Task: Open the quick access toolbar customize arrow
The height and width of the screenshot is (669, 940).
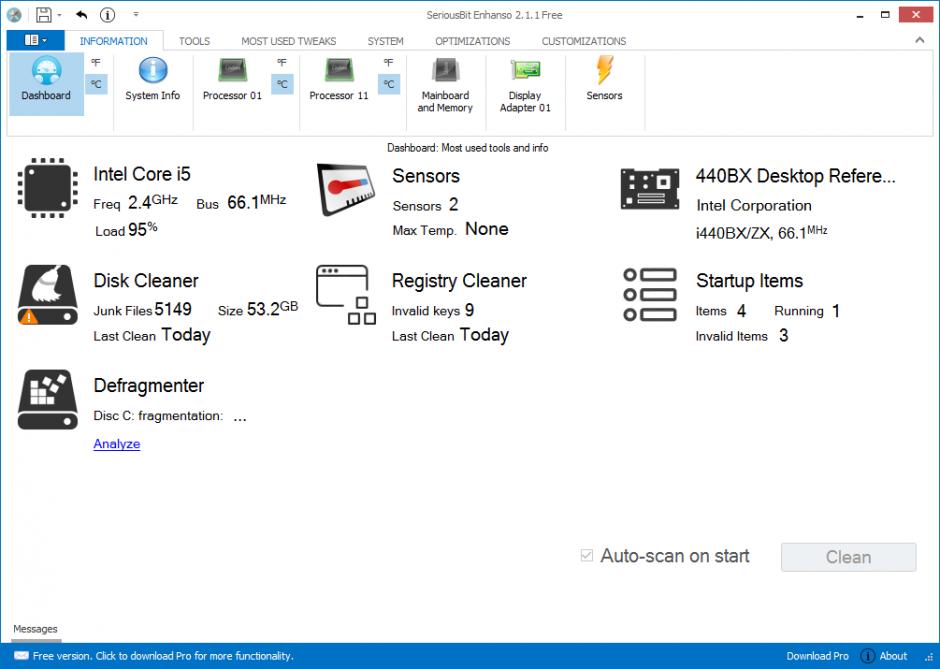Action: coord(136,14)
